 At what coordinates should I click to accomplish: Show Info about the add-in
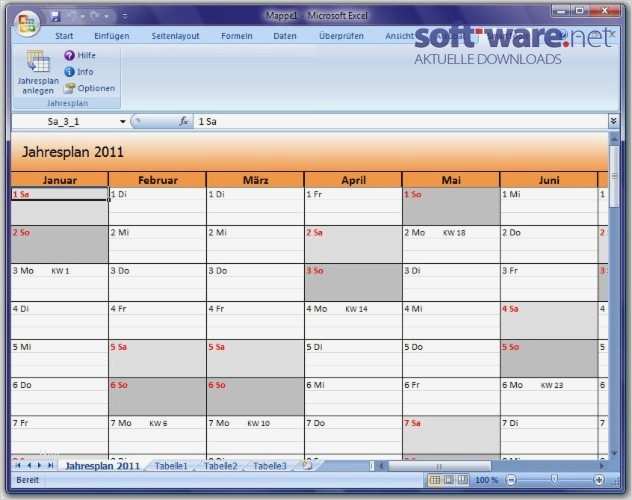tap(79, 72)
